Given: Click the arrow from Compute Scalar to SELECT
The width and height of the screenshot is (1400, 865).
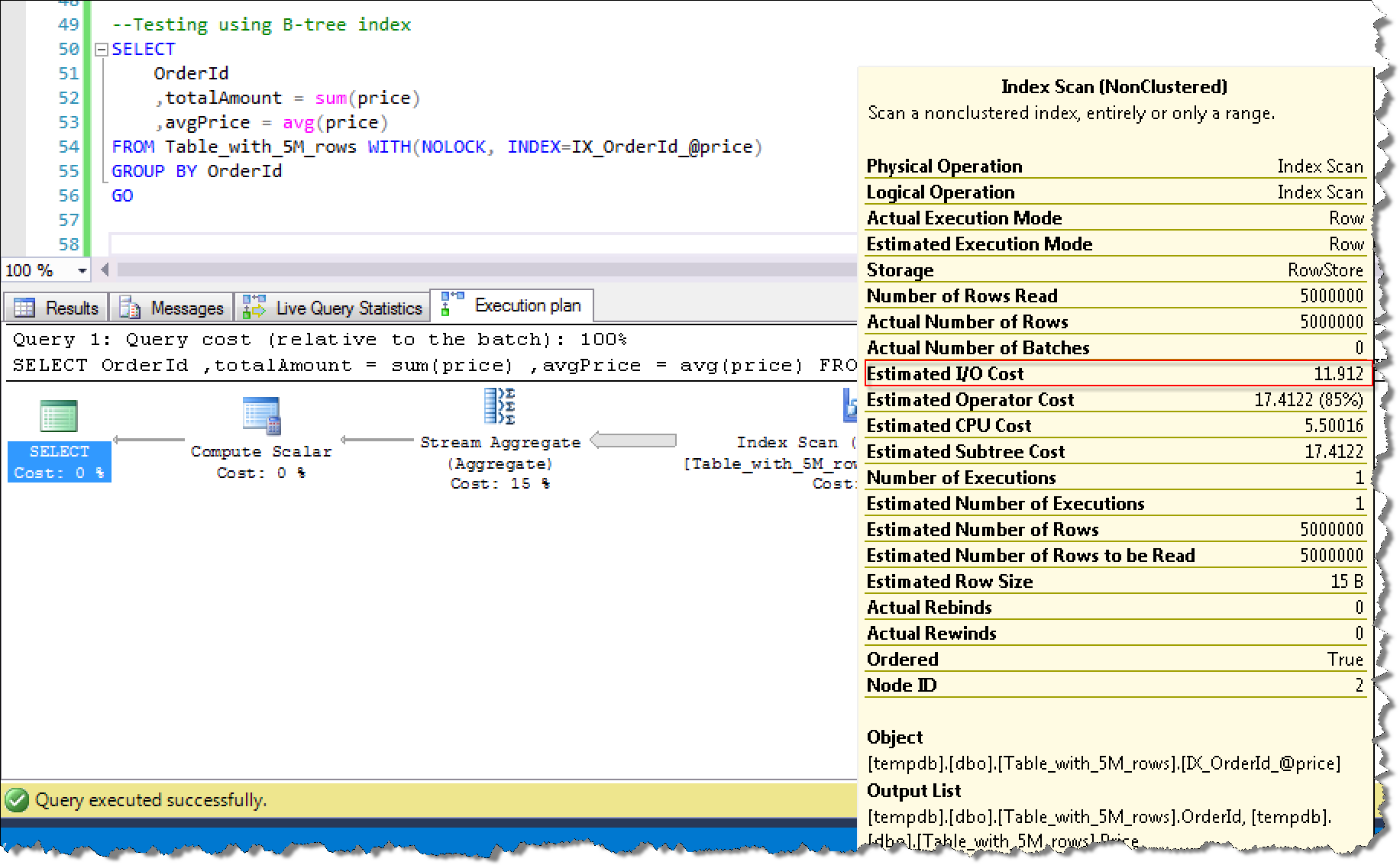Looking at the screenshot, I should [x=149, y=440].
